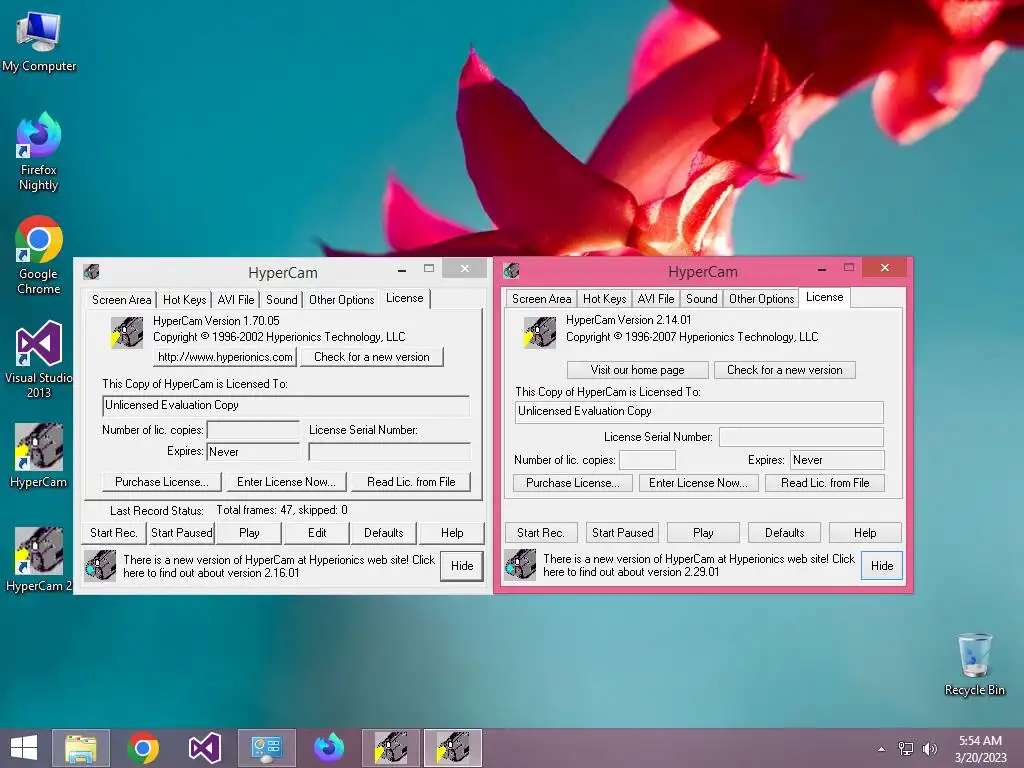Viewport: 1024px width, 768px height.
Task: Open volume control in the tray
Action: coord(929,749)
